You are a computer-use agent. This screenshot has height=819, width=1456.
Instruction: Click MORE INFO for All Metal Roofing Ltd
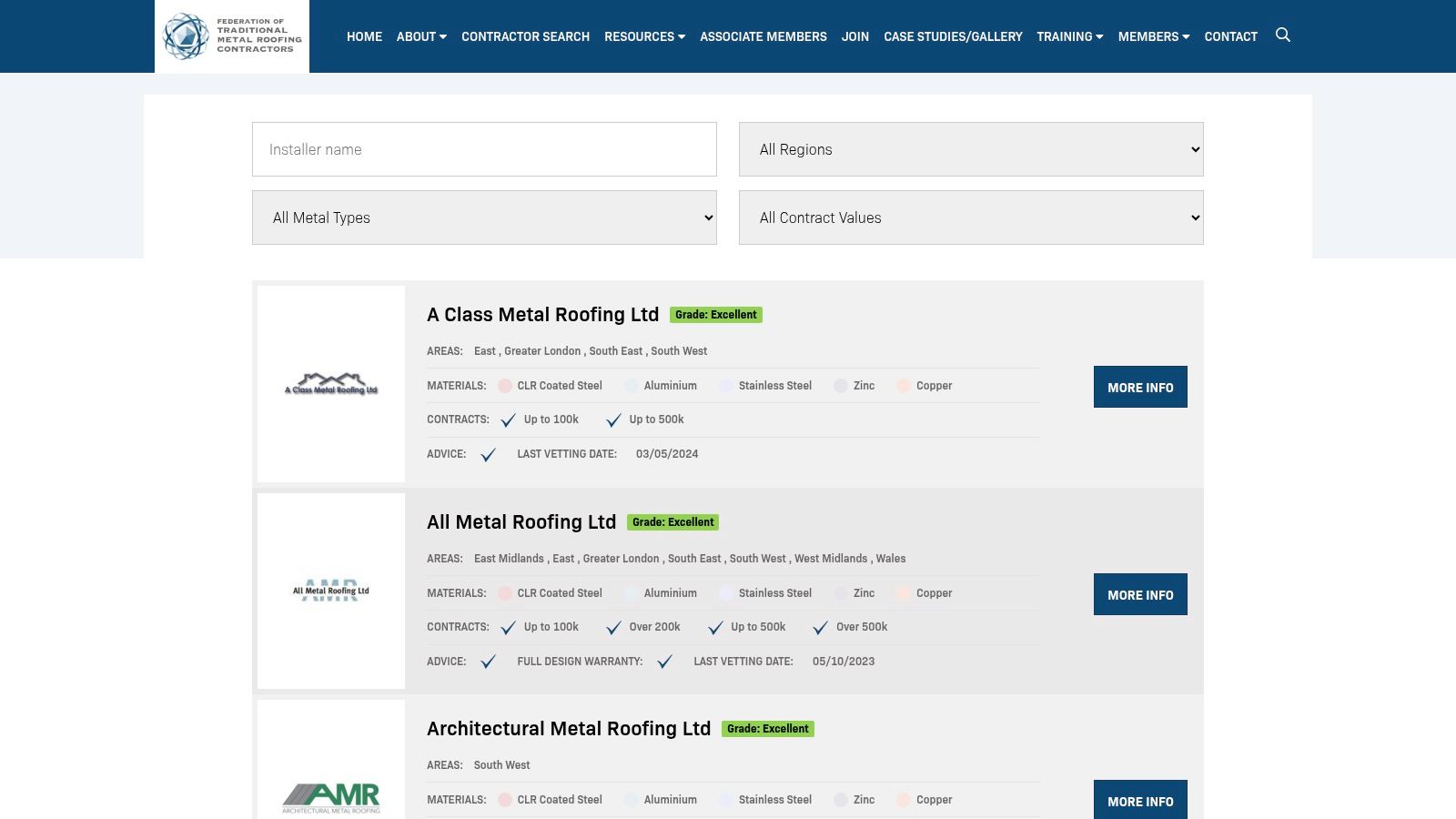pos(1140,594)
